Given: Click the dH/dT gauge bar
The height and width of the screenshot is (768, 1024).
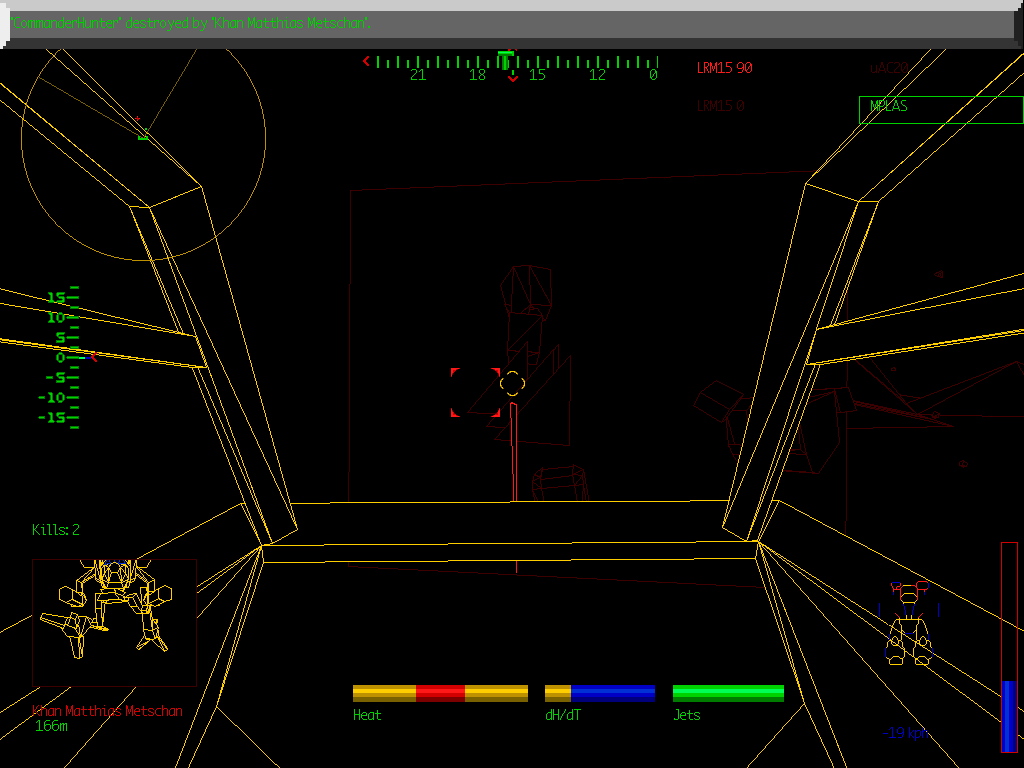Looking at the screenshot, I should click(599, 693).
